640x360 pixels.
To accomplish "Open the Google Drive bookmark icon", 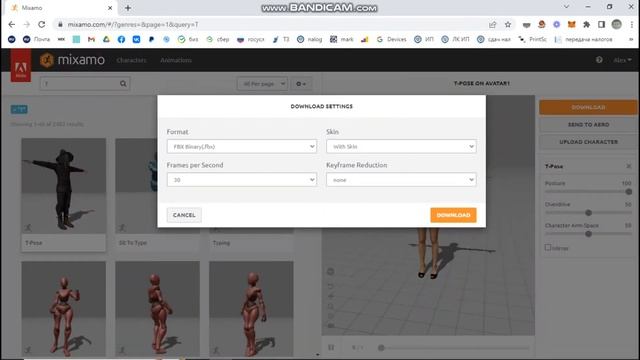I will point(106,39).
